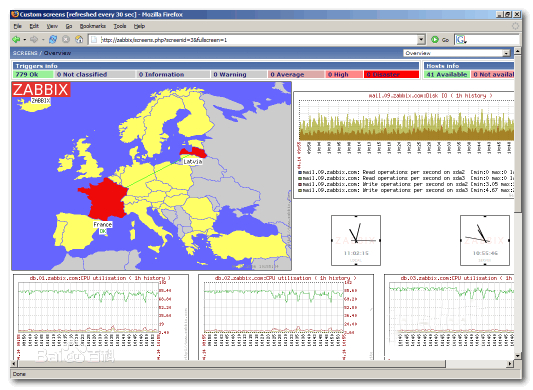The height and width of the screenshot is (390, 533).
Task: Open the Tools menu
Action: [x=120, y=26]
